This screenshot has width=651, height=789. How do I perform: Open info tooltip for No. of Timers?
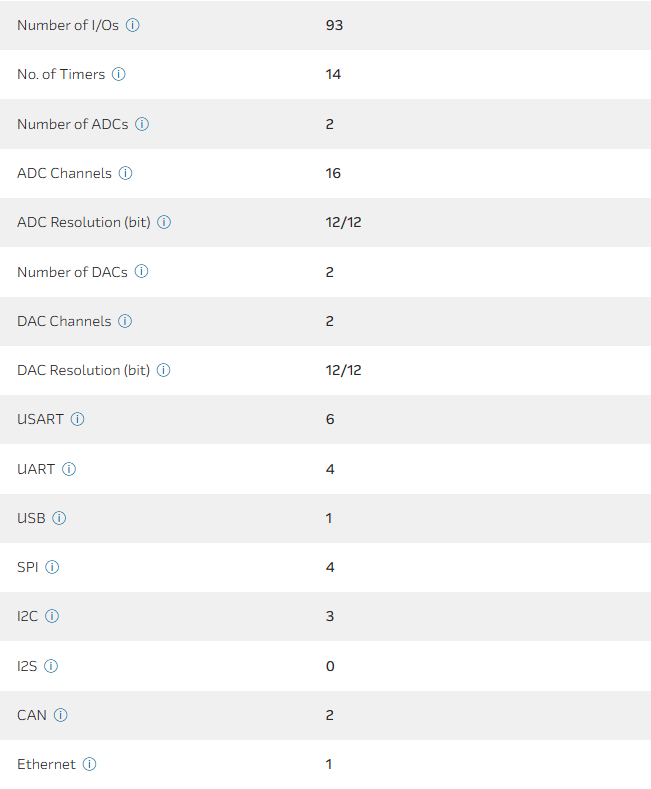pyautogui.click(x=119, y=74)
